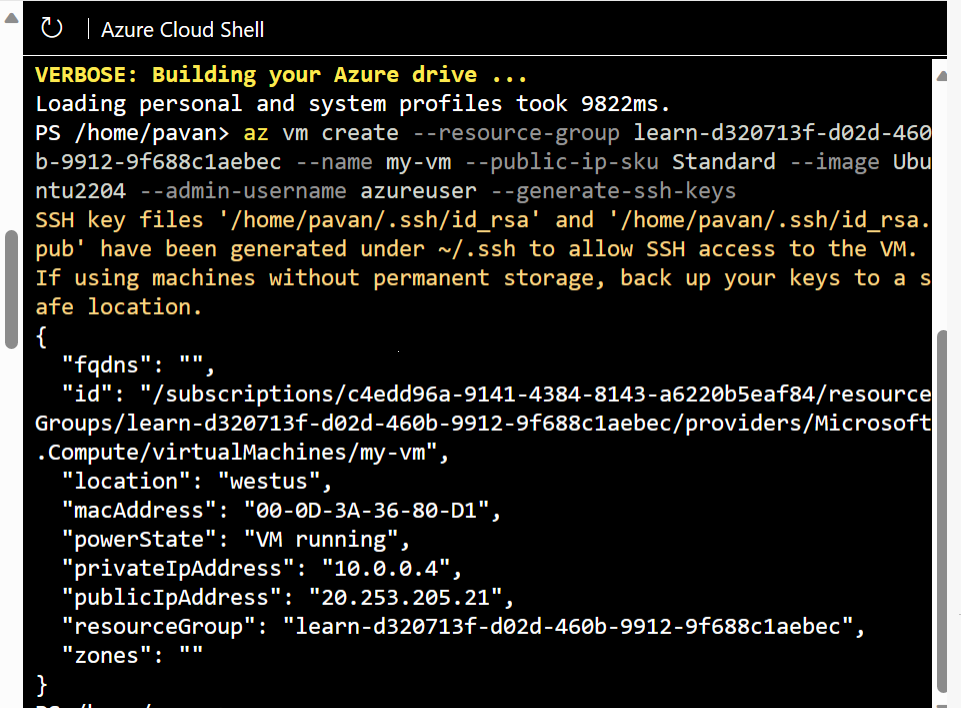Click the up arrow on the left scrollbar
Screen dimensions: 961x708
point(10,14)
